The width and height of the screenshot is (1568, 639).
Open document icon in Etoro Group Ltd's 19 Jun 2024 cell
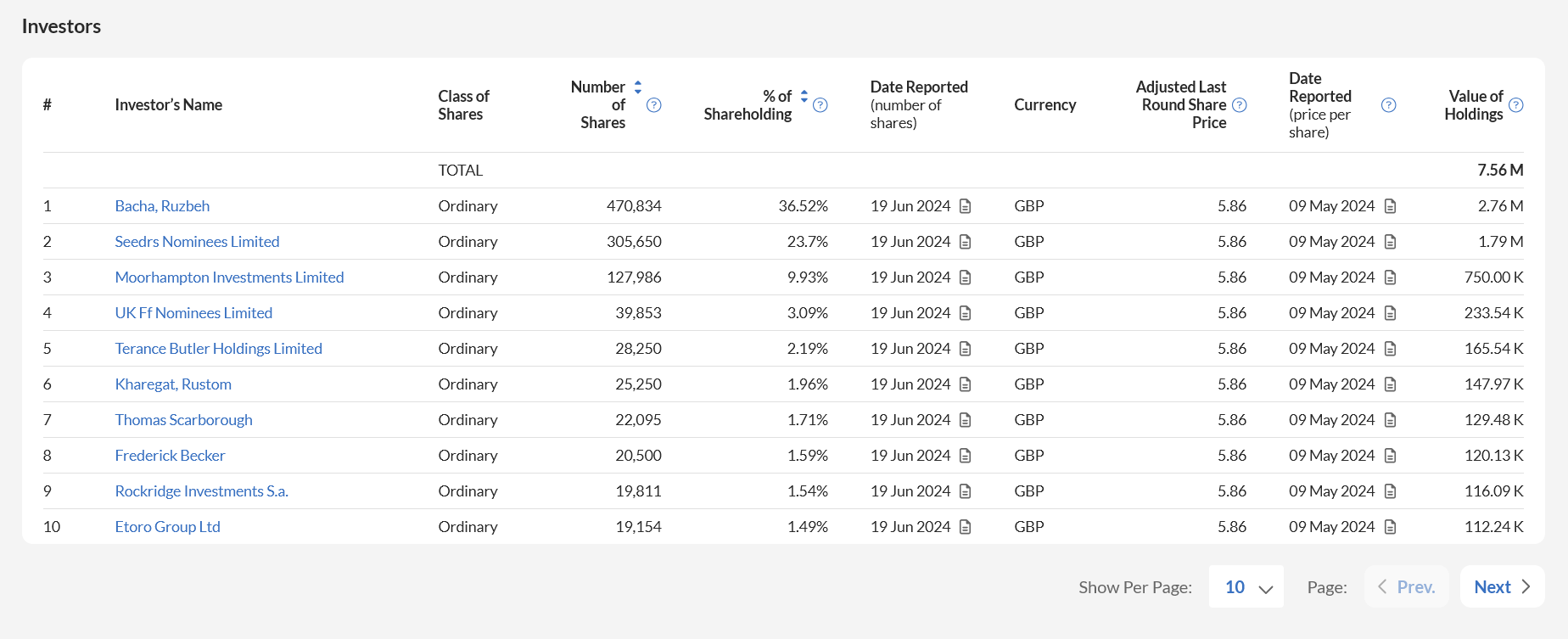(965, 527)
